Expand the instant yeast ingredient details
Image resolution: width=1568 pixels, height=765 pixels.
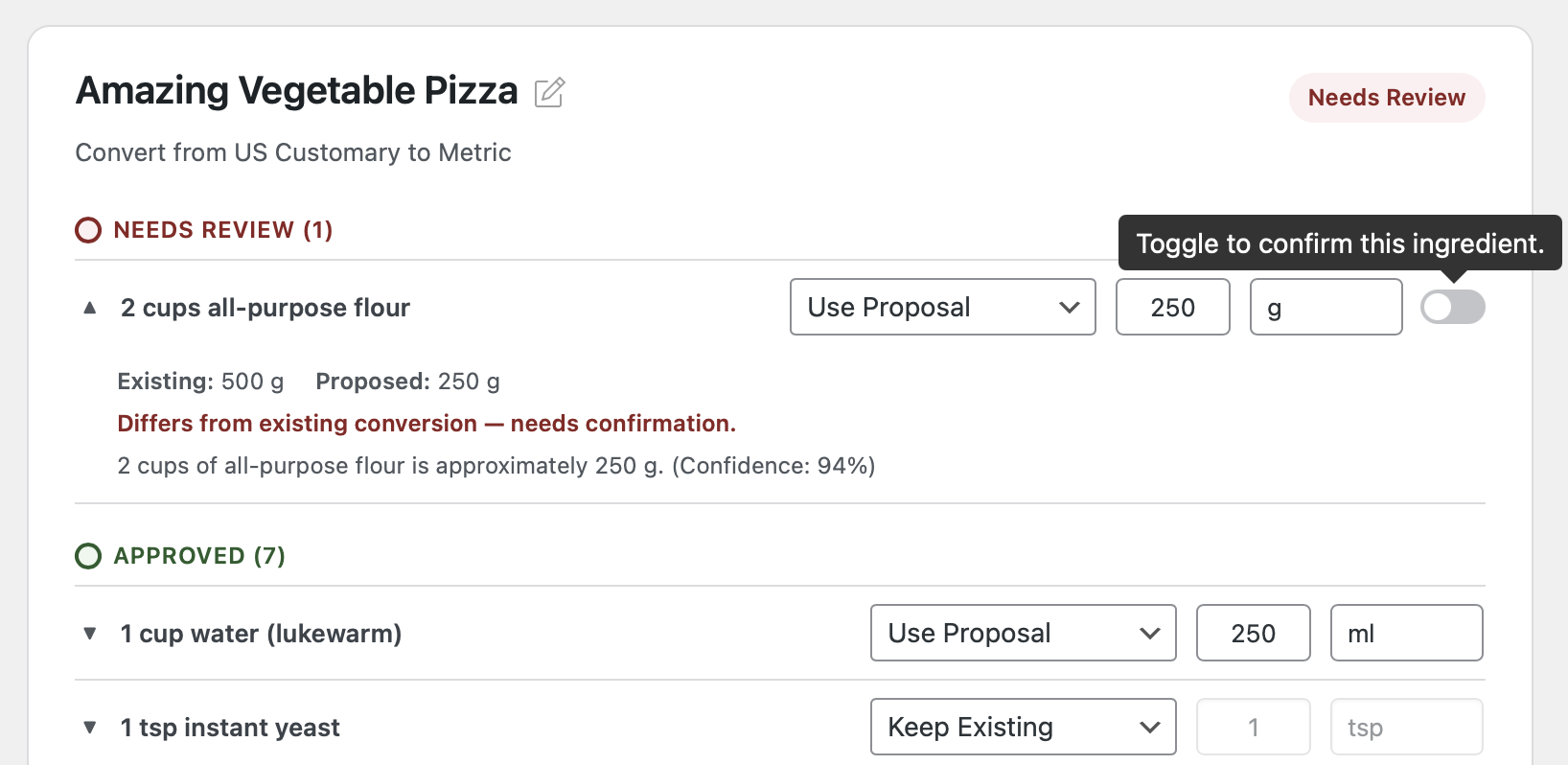[90, 728]
